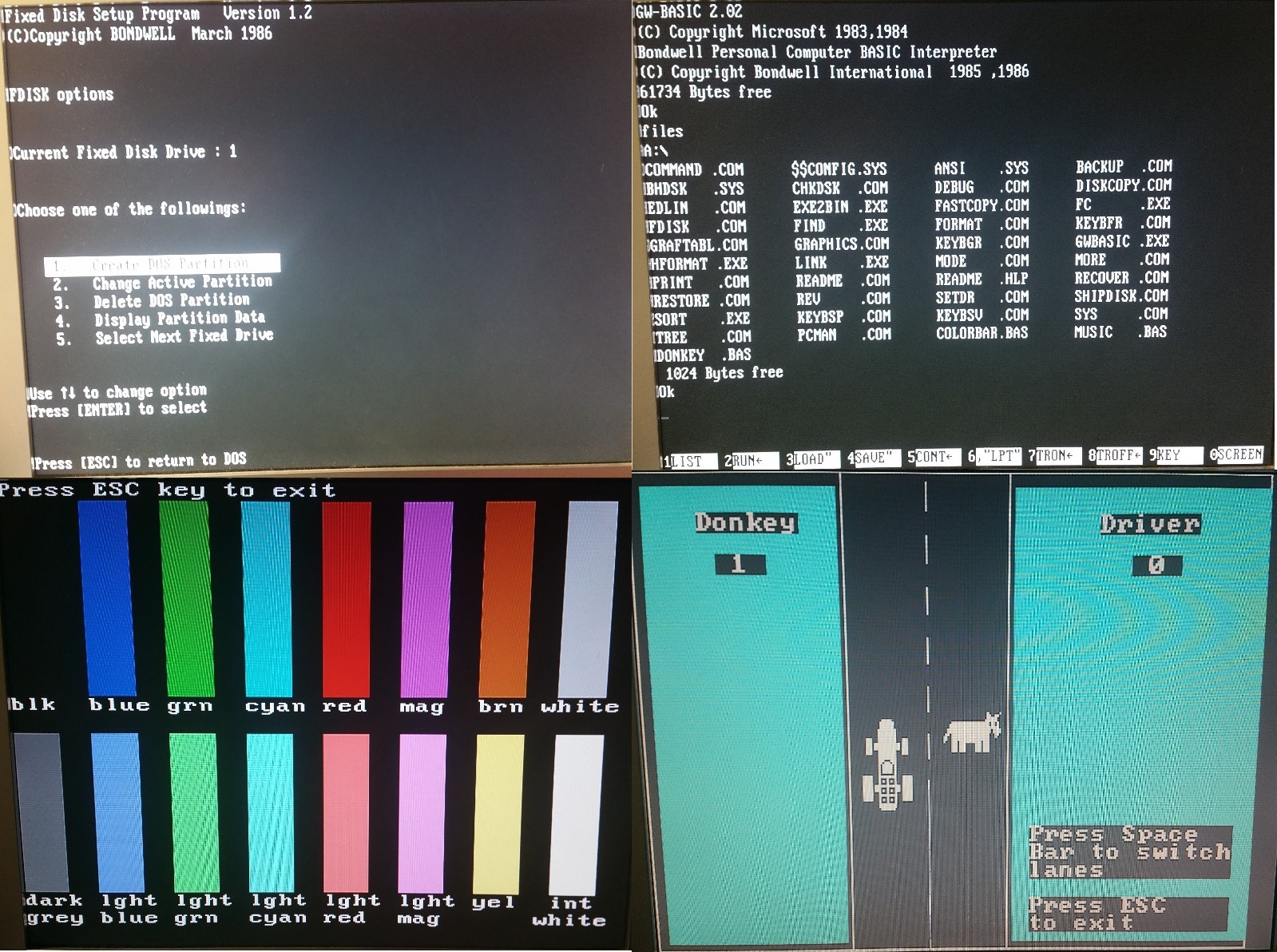1277x952 pixels.
Task: Click the race car sprite
Action: (x=886, y=764)
